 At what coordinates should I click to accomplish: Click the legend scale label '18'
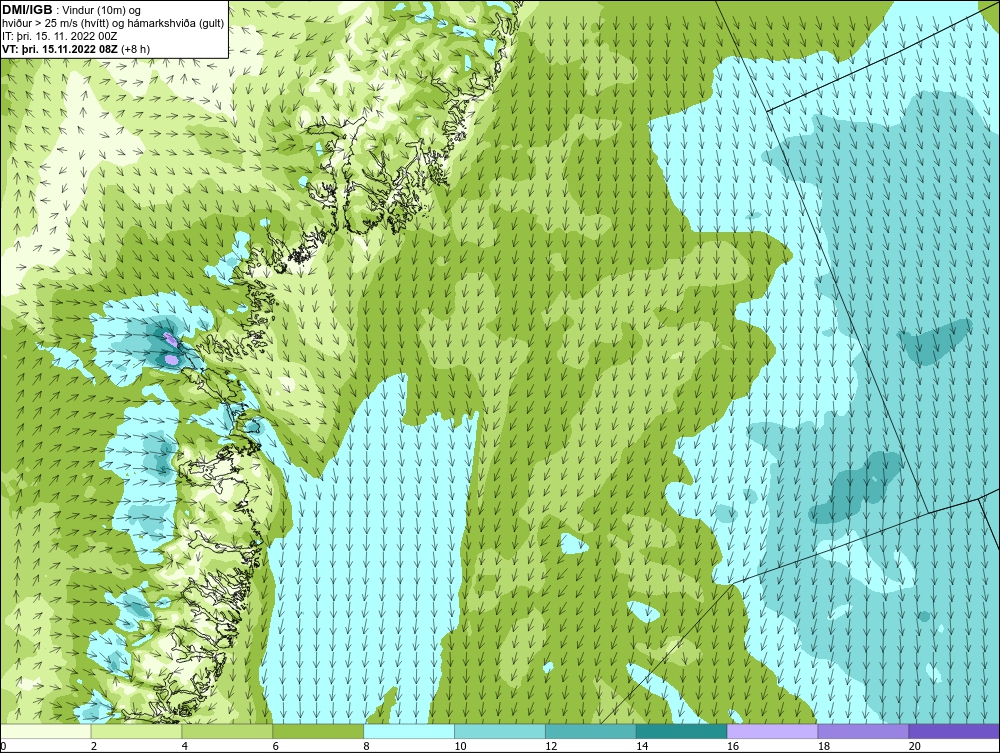[x=823, y=746]
